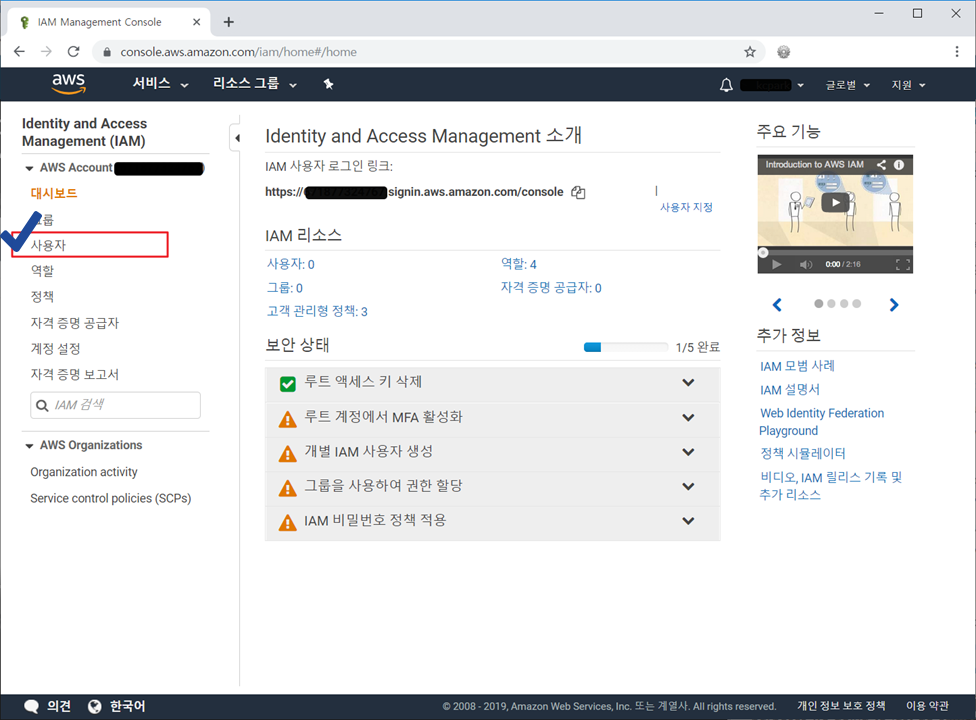This screenshot has height=720, width=976.
Task: Collapse the AWS Organizations section
Action: click(x=29, y=446)
